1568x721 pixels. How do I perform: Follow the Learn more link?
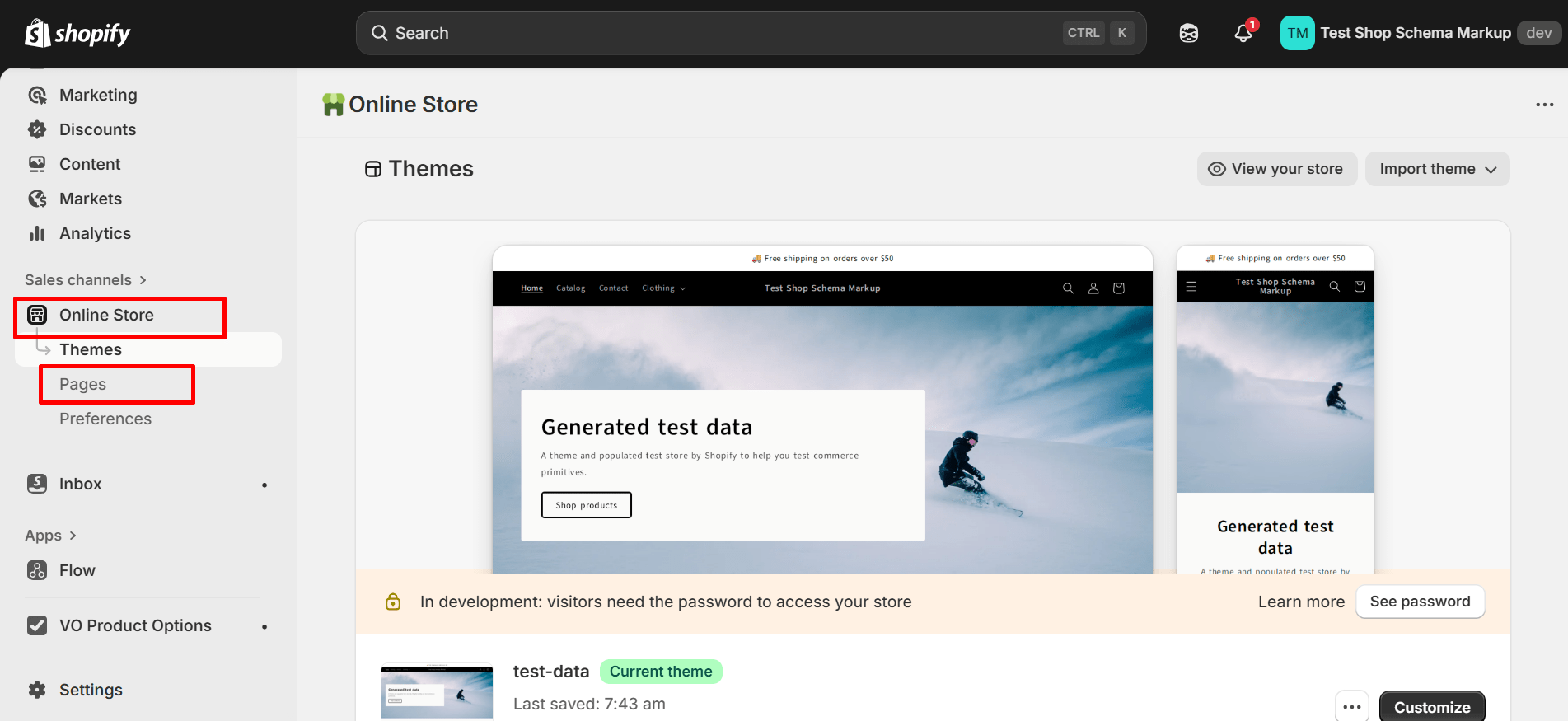tap(1300, 602)
